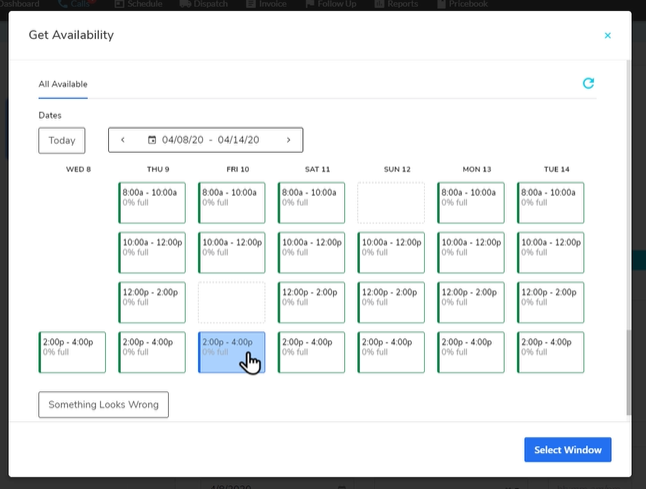Click the refresh availability icon
Viewport: 646px width, 489px height.
click(588, 84)
